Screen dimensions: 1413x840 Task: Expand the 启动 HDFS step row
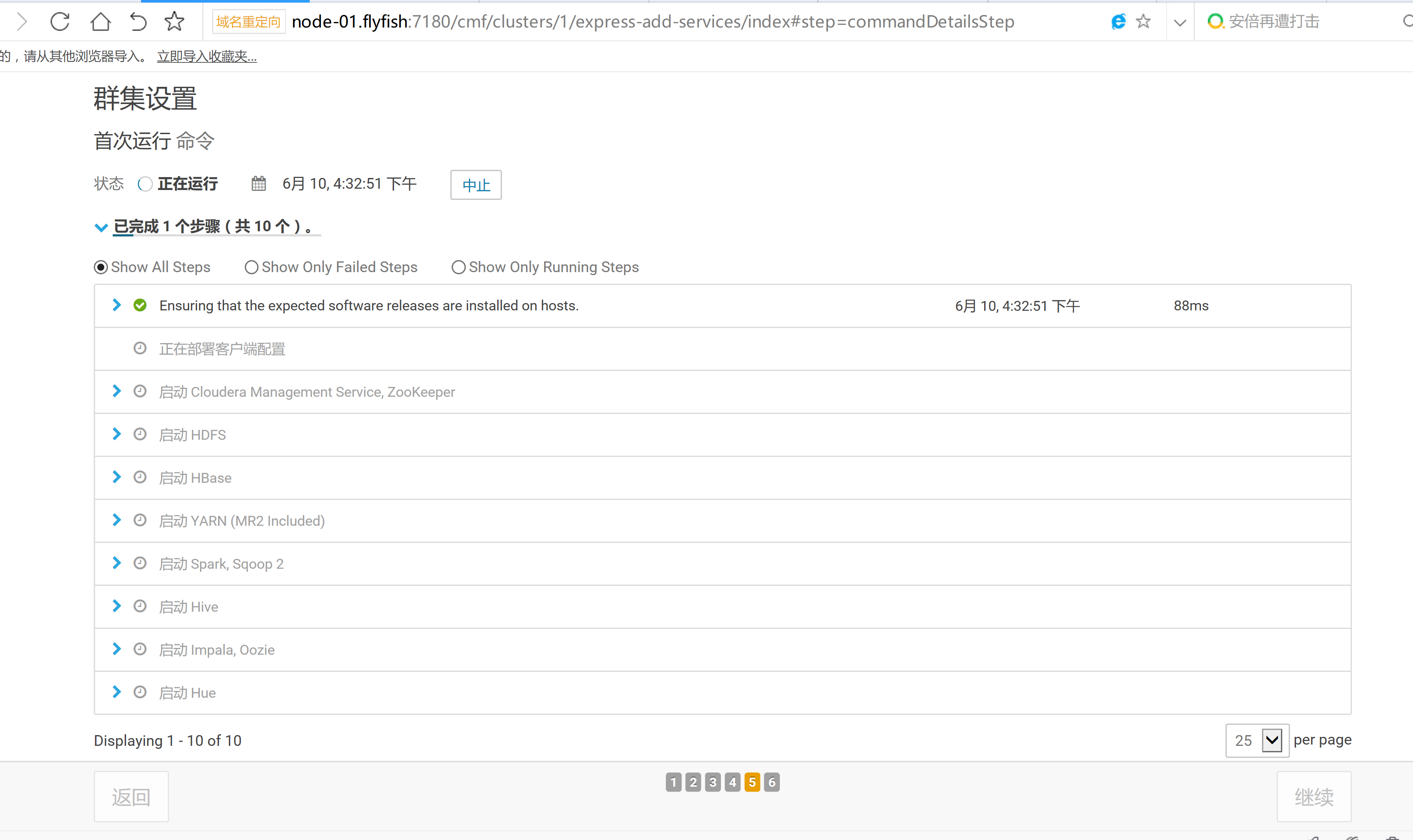click(x=117, y=434)
